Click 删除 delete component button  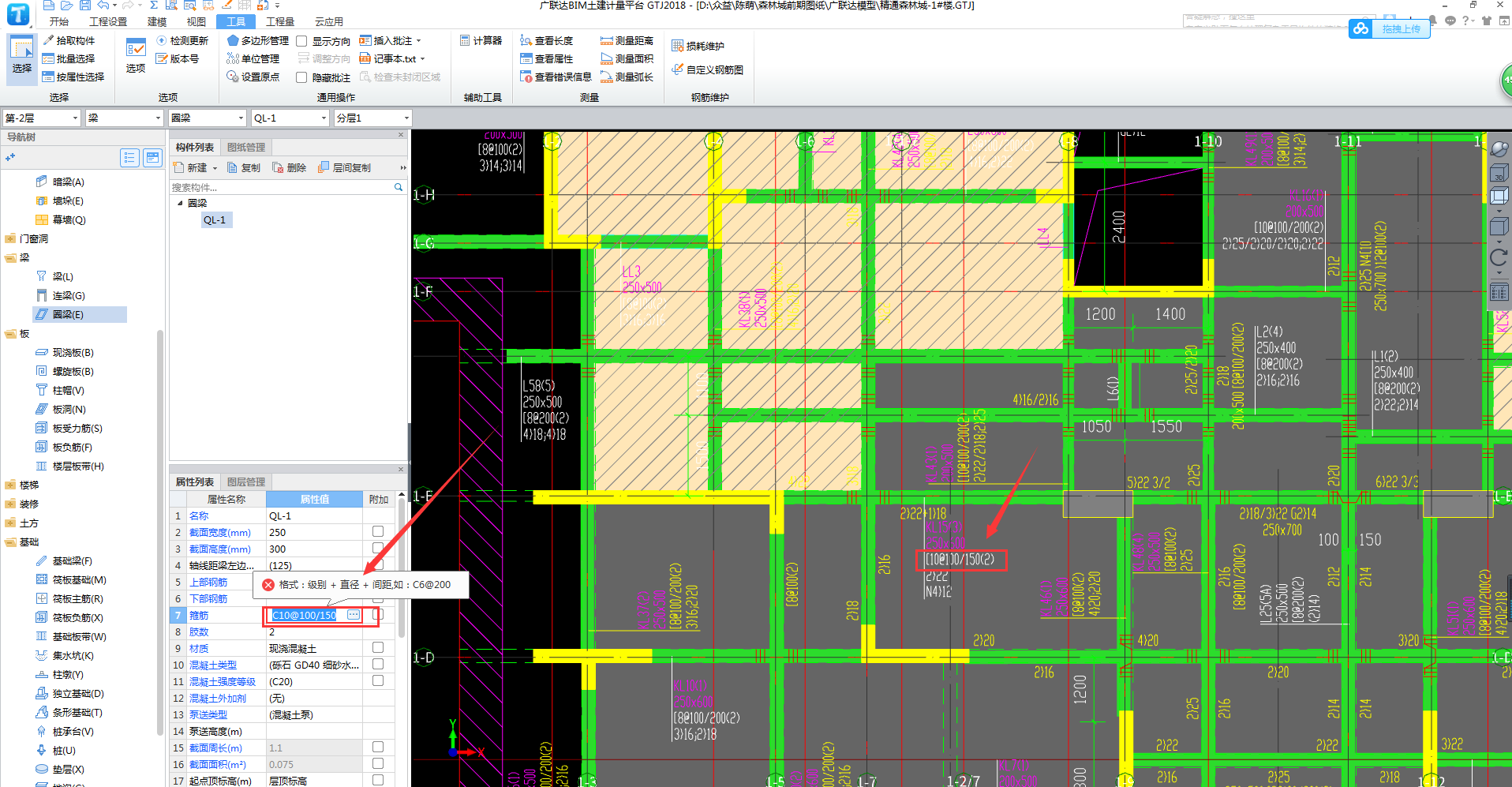[x=290, y=167]
